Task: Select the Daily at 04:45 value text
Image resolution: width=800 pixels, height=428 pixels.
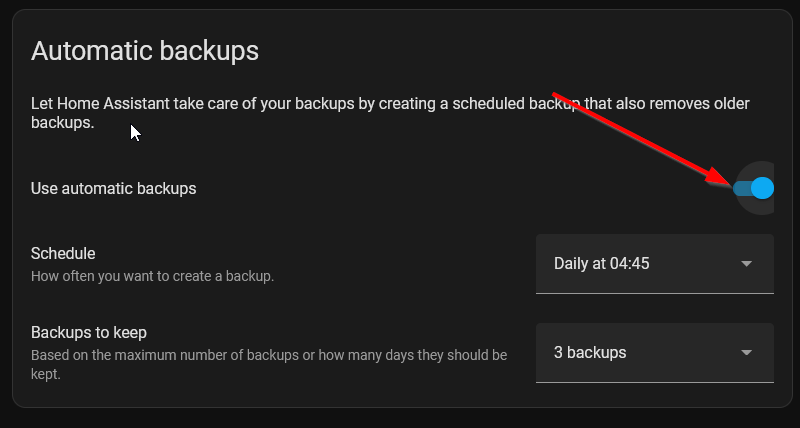Action: [x=602, y=264]
